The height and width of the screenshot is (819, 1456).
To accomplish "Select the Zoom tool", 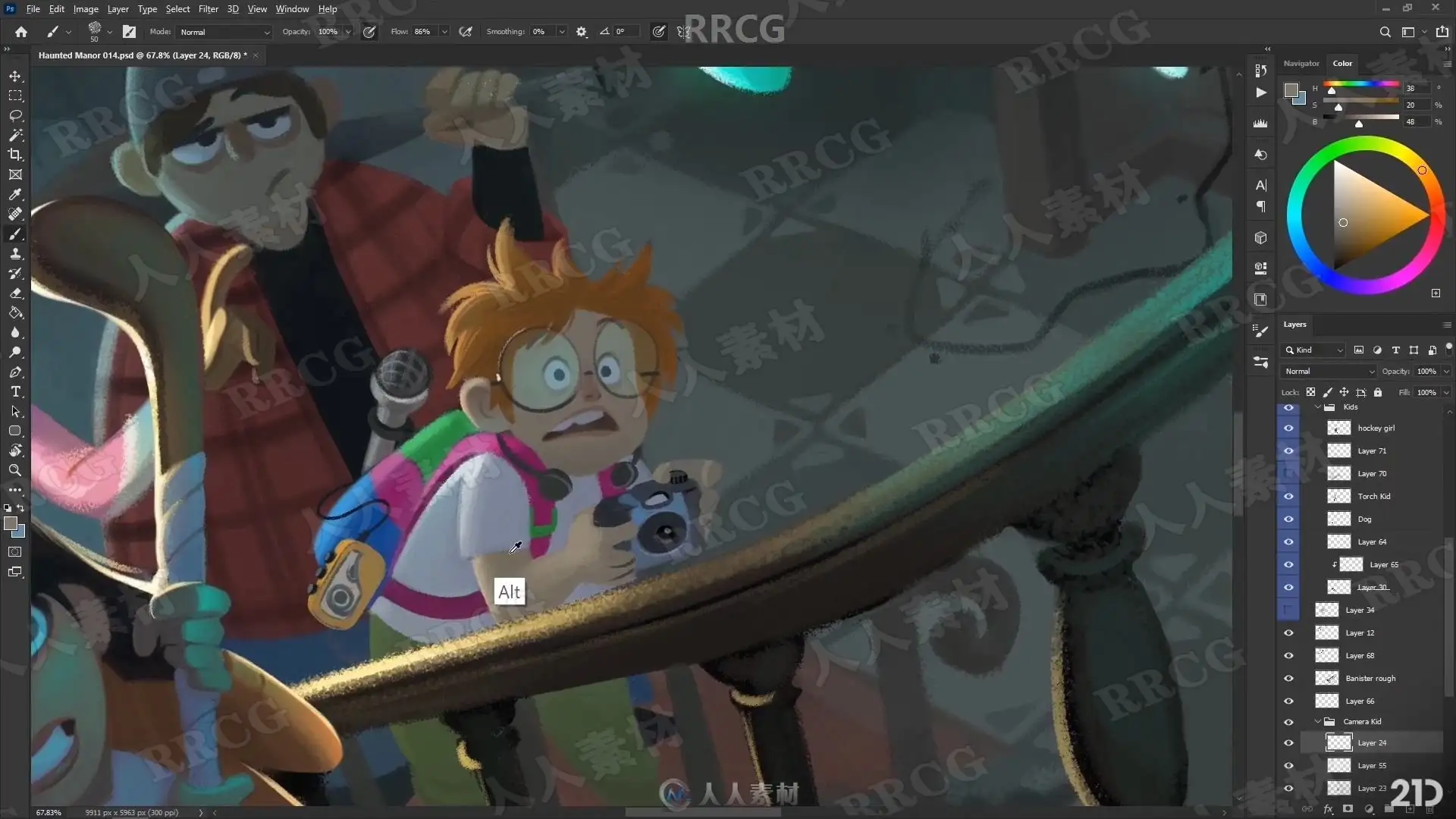I will pos(15,471).
